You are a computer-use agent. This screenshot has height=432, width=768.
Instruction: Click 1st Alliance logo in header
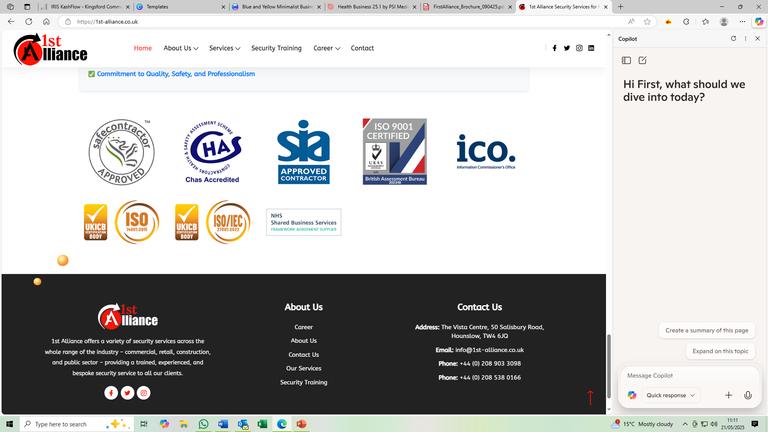click(x=50, y=49)
